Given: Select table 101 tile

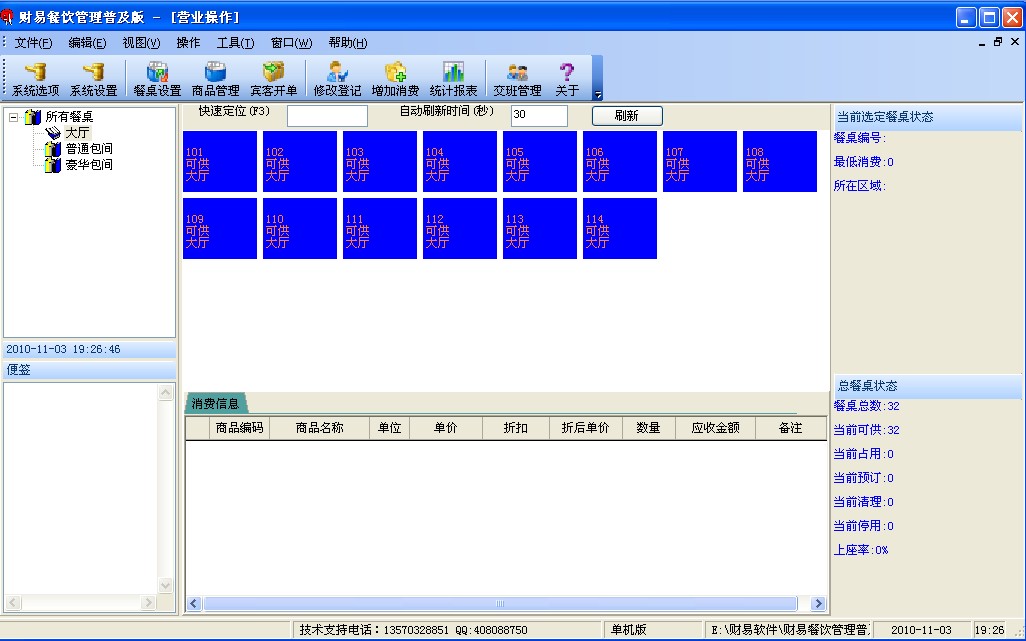Looking at the screenshot, I should tap(220, 162).
